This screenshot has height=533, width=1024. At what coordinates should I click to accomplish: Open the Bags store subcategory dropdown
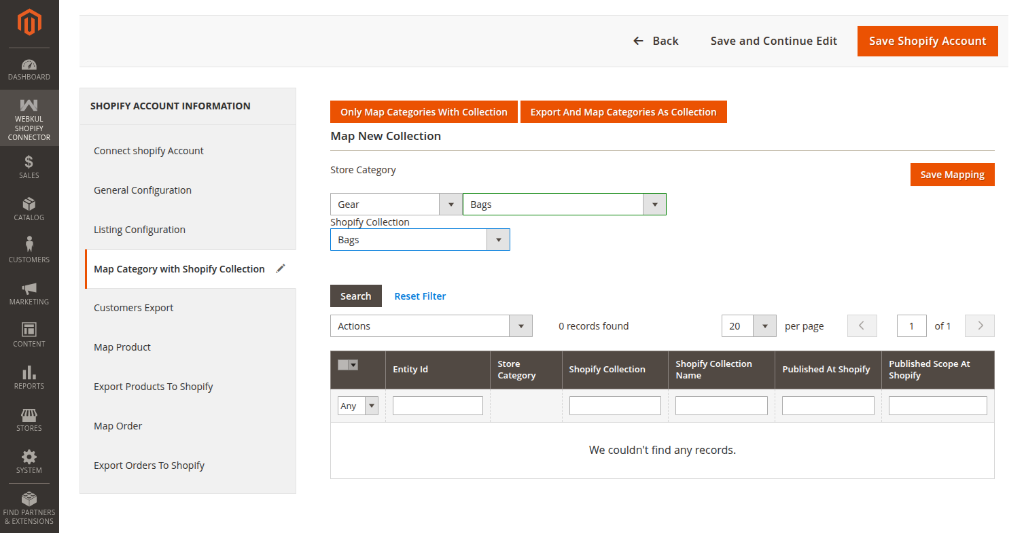[x=564, y=204]
